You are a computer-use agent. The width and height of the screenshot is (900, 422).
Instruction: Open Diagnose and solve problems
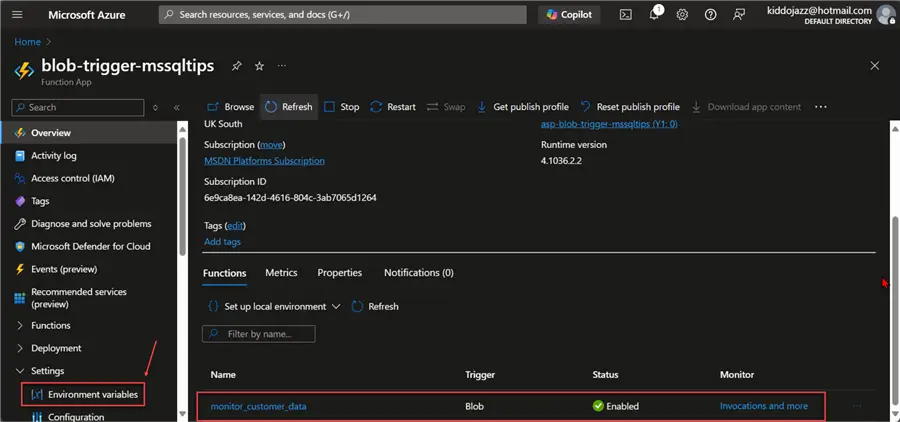coord(92,224)
